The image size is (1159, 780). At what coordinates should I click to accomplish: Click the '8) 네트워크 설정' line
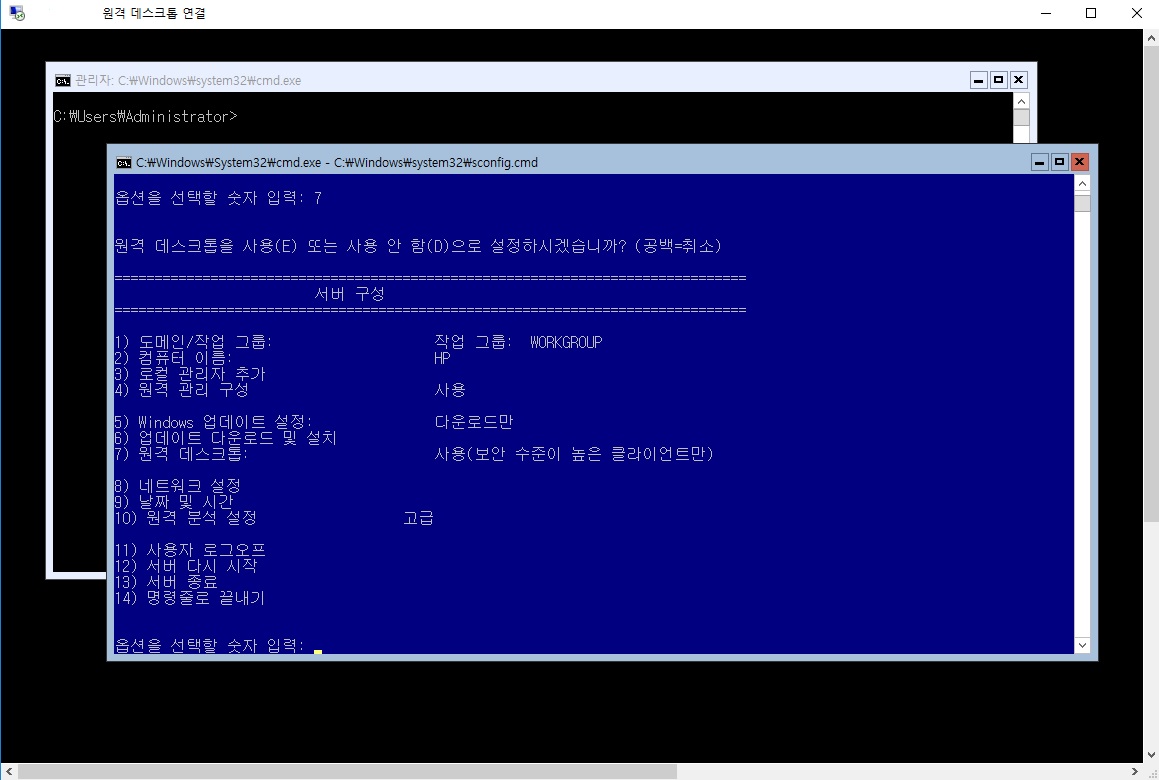(x=177, y=486)
